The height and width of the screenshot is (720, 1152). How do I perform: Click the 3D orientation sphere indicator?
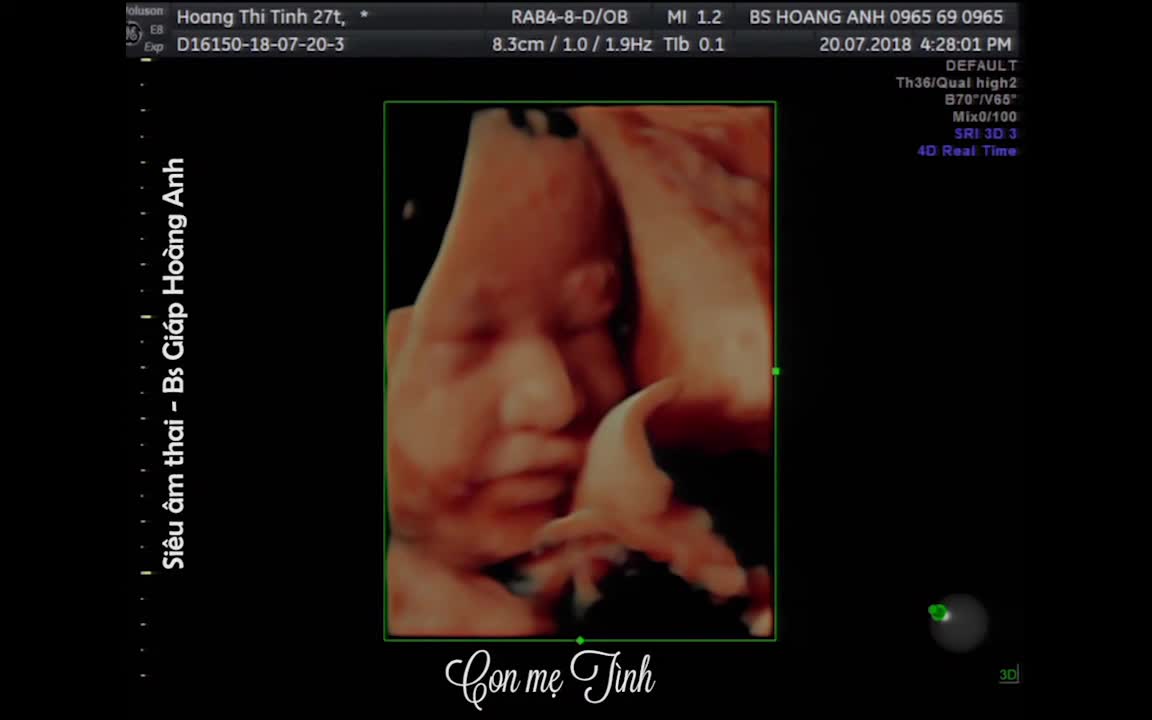tap(958, 622)
